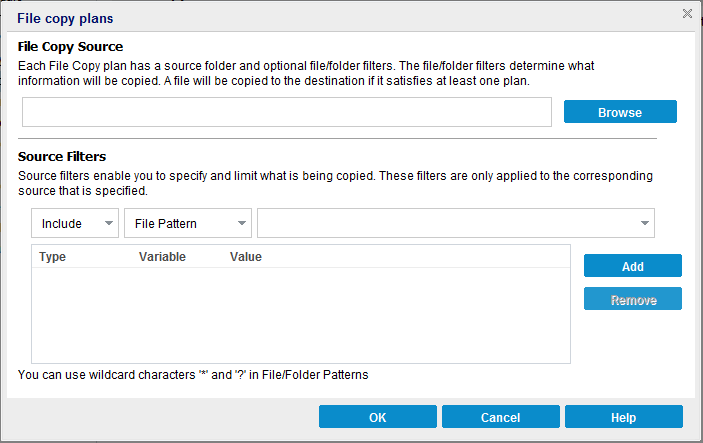
Task: Click the wildcard characters hint text
Action: tap(193, 375)
